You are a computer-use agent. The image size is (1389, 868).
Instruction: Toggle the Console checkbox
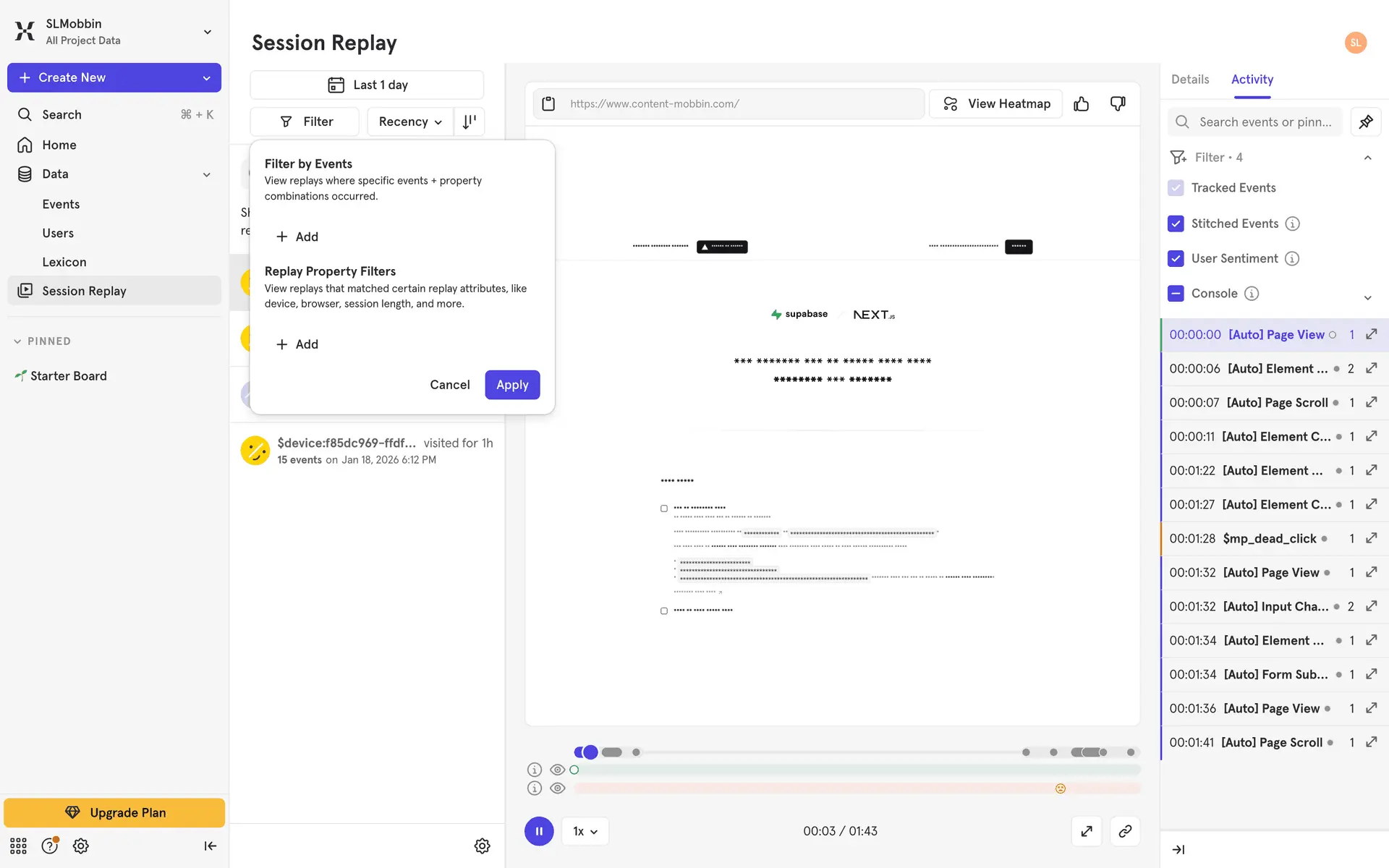[x=1176, y=293]
